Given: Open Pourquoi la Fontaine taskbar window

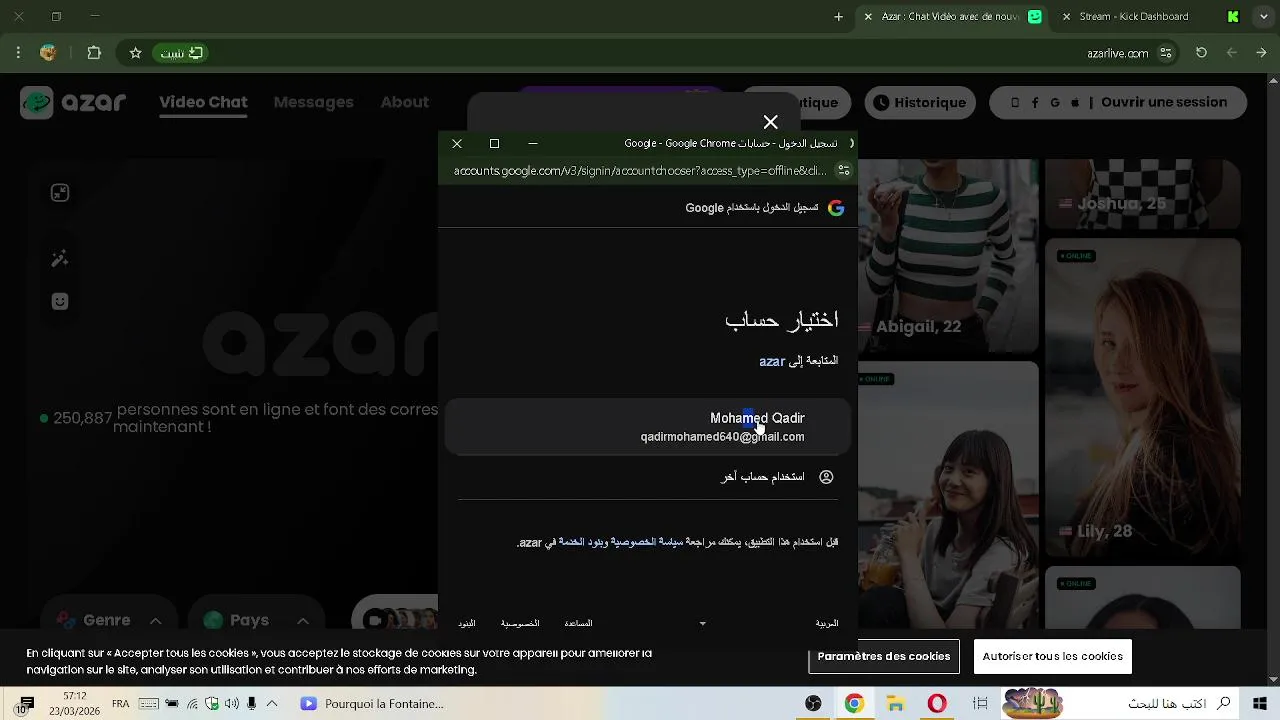Looking at the screenshot, I should tap(372, 704).
